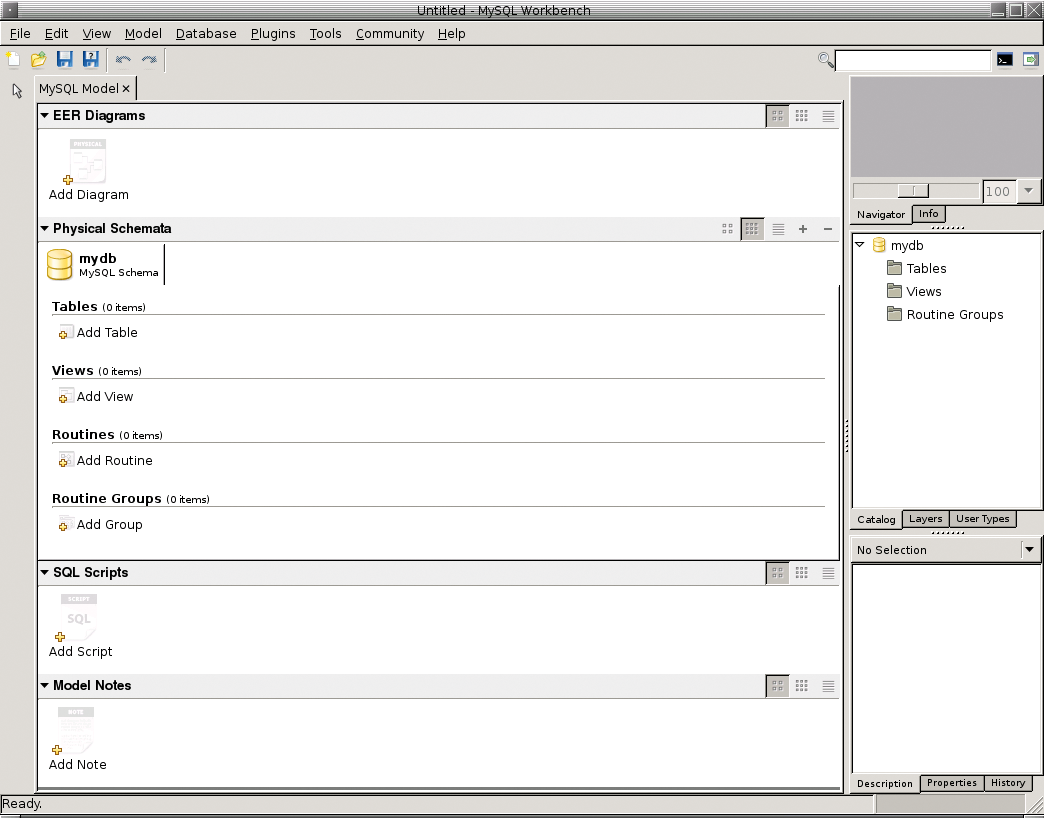Switch to the Info tab
The height and width of the screenshot is (818, 1044).
[x=928, y=214]
